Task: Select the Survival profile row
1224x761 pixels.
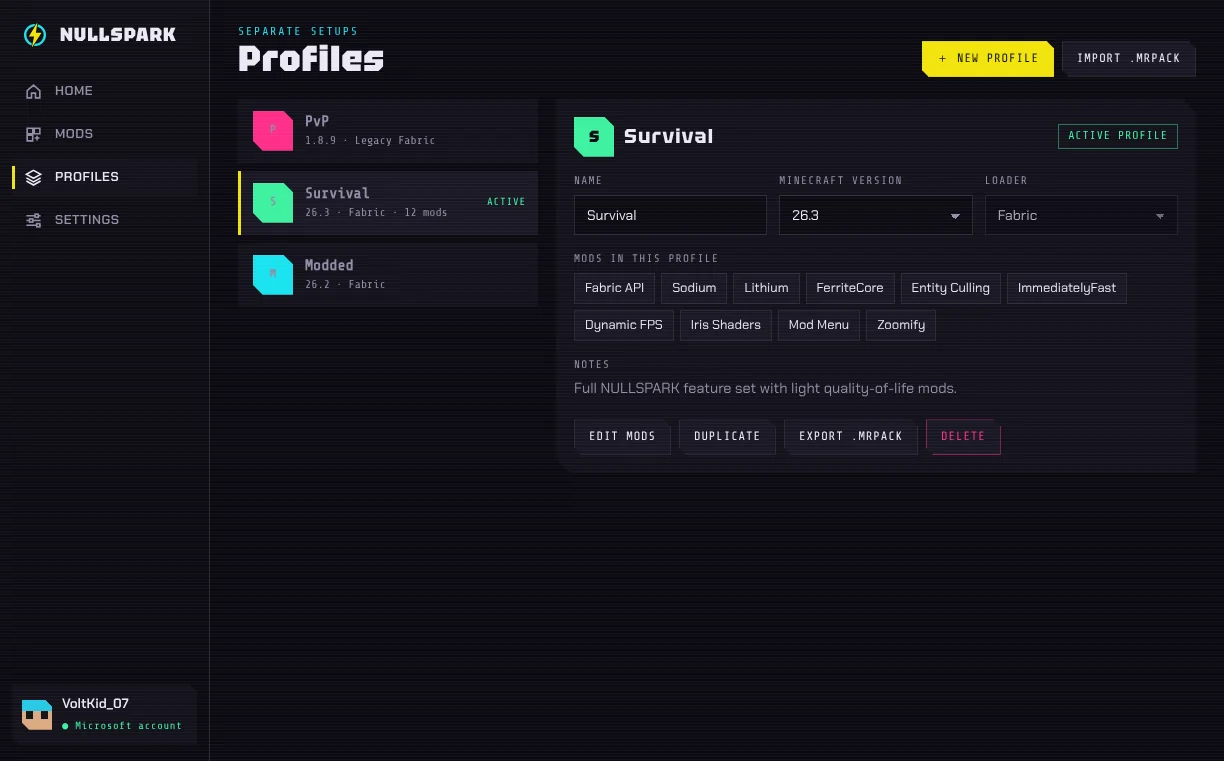Action: (x=388, y=203)
